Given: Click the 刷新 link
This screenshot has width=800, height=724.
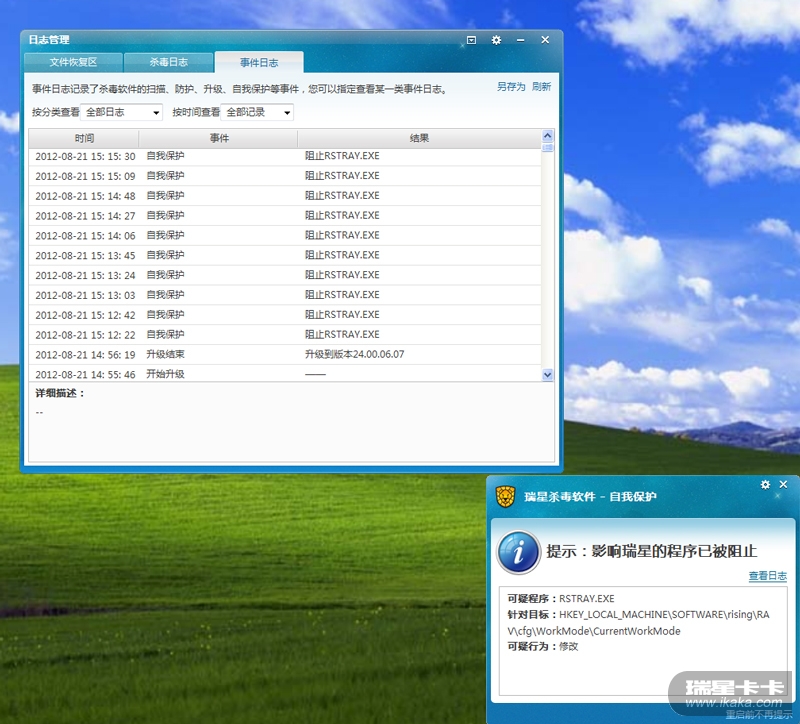Looking at the screenshot, I should click(541, 87).
